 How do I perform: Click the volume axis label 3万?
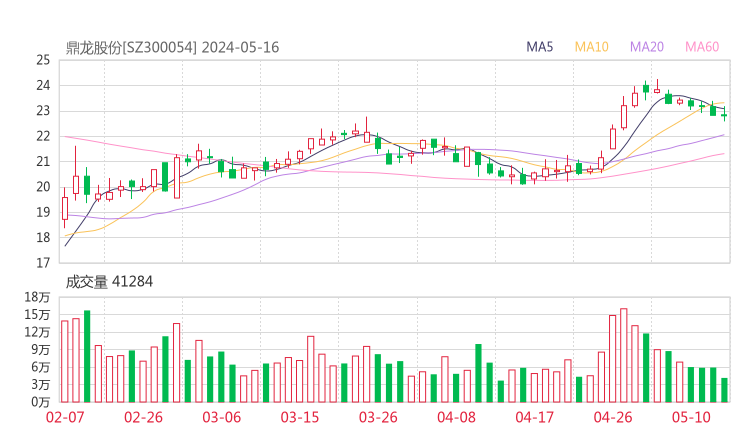(x=41, y=385)
